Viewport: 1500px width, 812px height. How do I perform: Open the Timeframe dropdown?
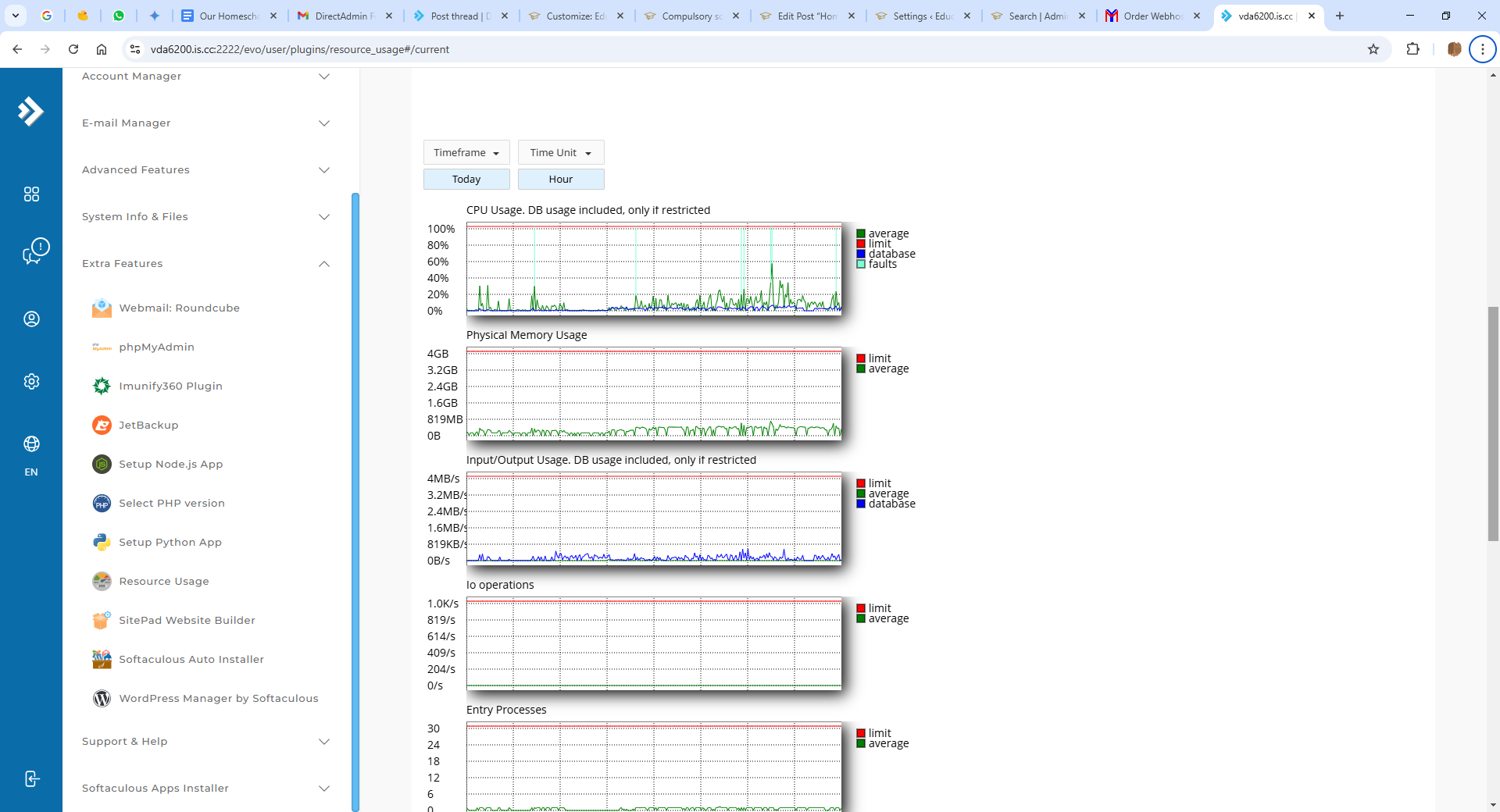tap(466, 153)
